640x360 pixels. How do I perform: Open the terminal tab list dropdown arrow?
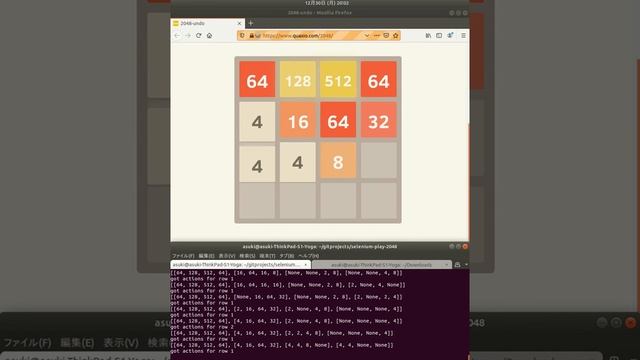tap(466, 265)
